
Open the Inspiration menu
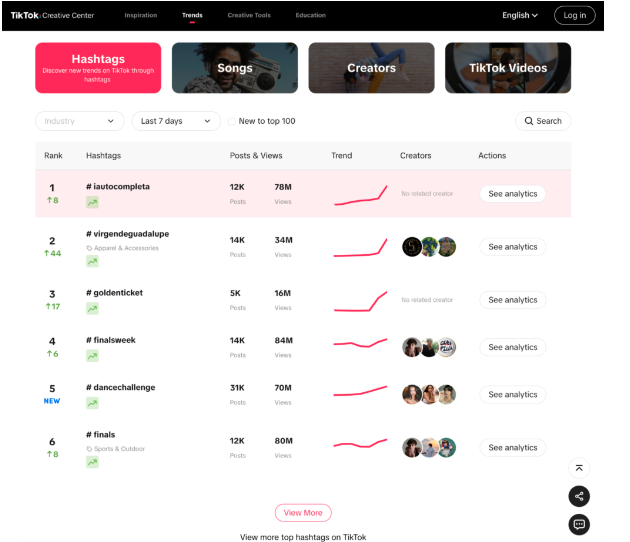point(141,15)
